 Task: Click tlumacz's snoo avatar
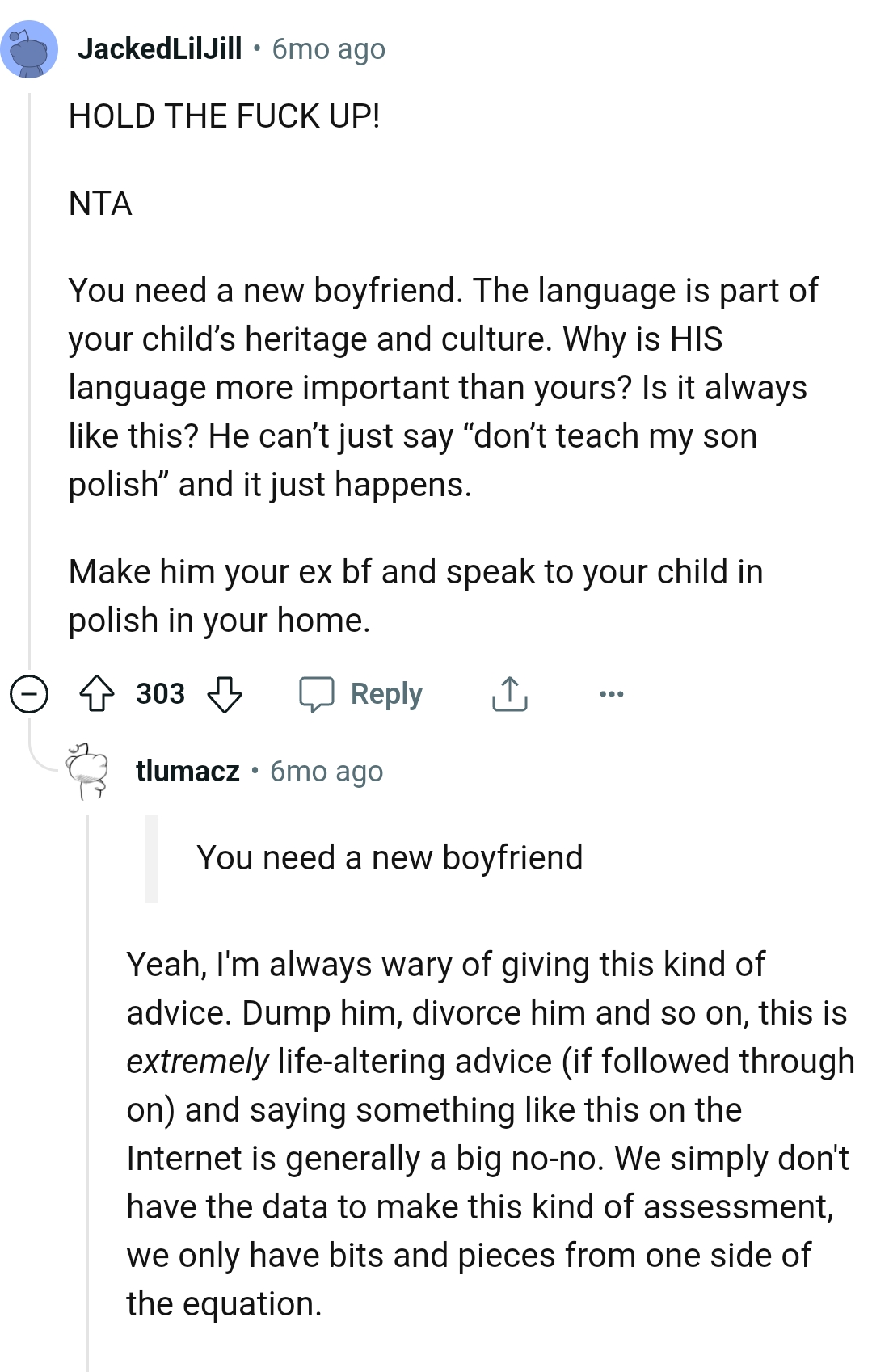tap(86, 772)
